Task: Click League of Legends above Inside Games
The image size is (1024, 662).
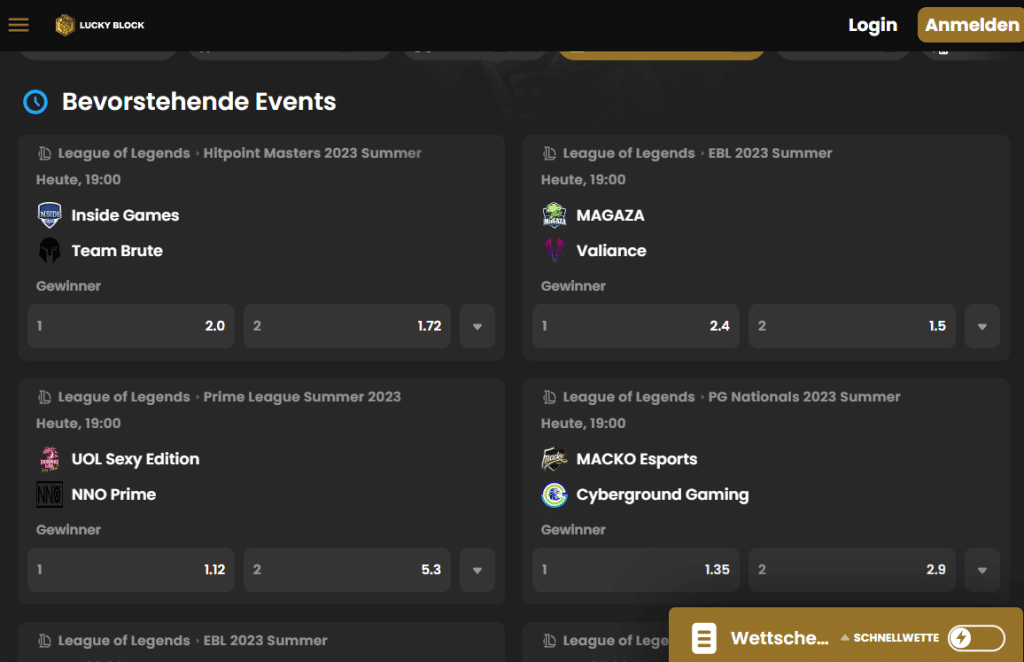Action: pos(123,153)
